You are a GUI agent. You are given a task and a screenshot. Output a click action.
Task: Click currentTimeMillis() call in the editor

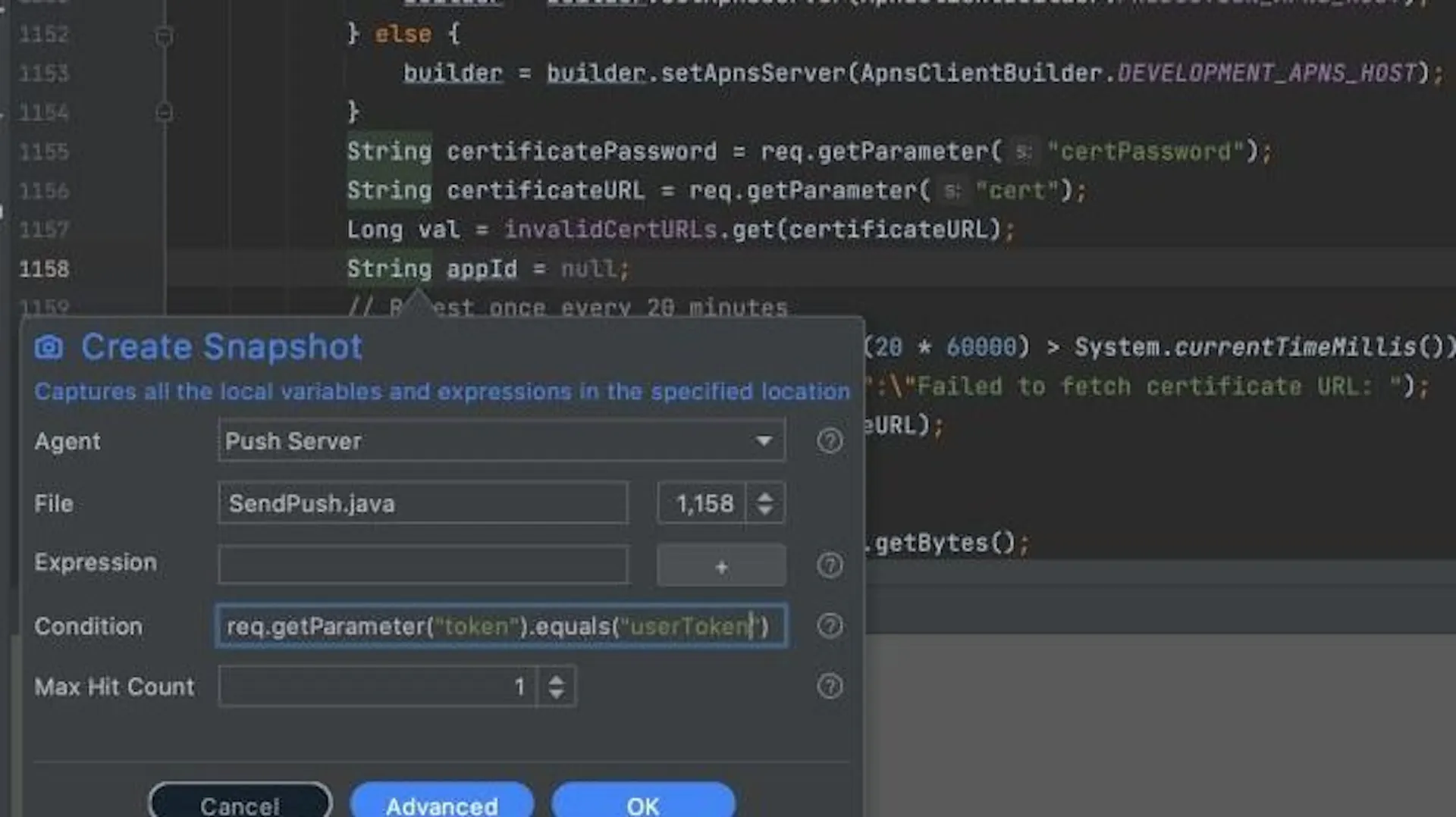pos(1310,347)
